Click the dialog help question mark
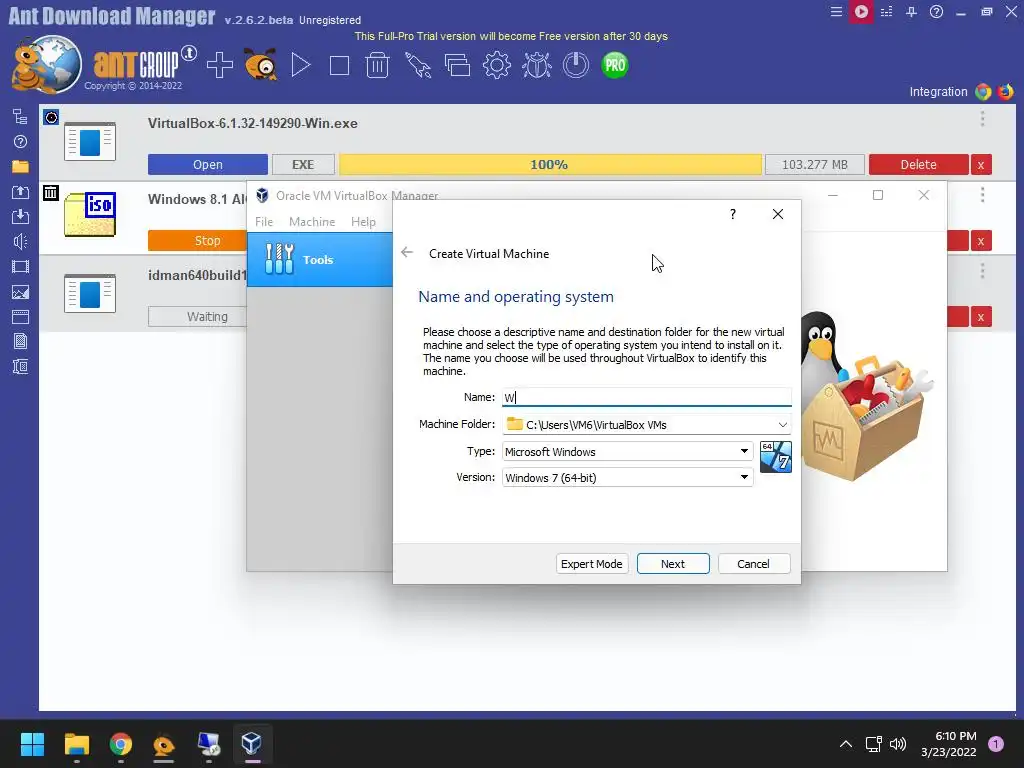 tap(733, 214)
